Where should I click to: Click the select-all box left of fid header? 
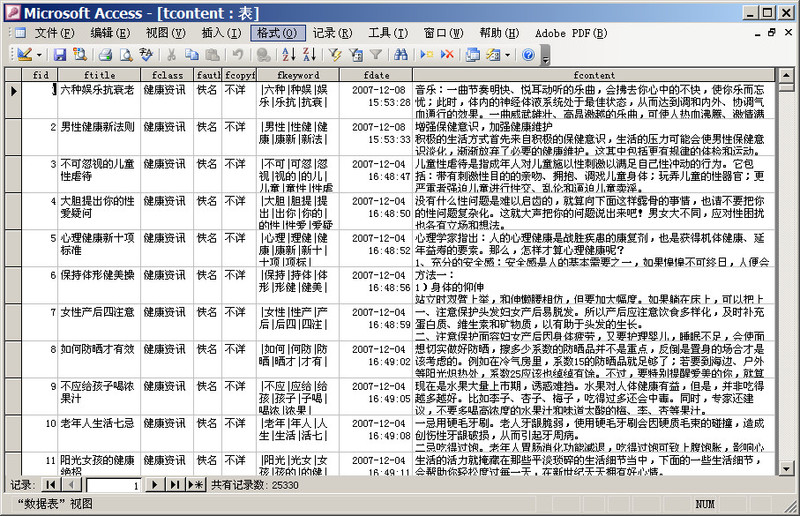click(x=13, y=75)
